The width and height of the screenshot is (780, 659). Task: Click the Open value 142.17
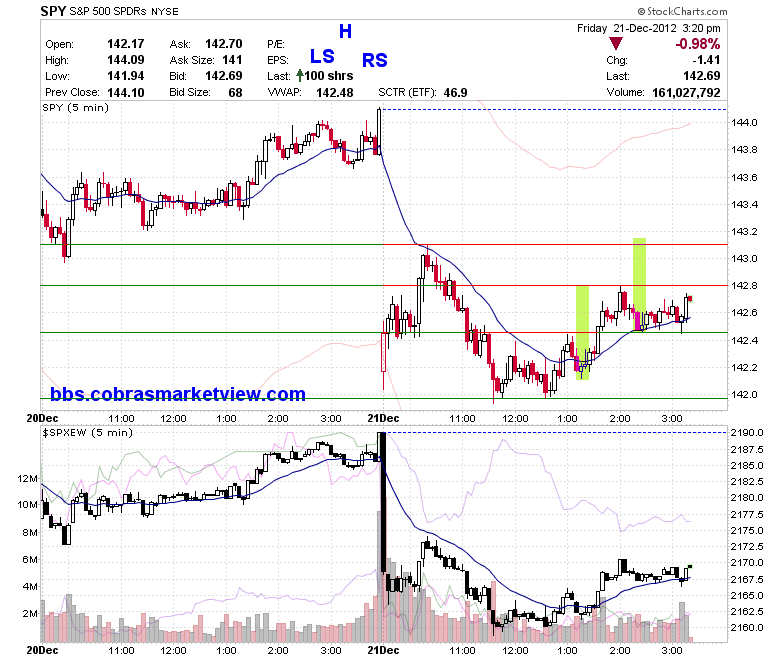[x=125, y=44]
